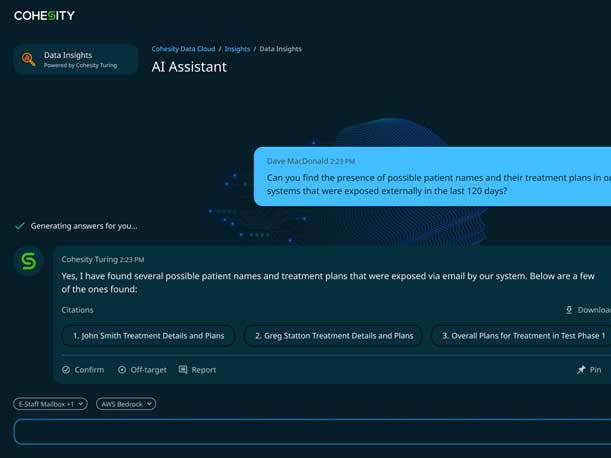Open the AWS Bedrock model dropdown
Viewport: 611px width, 458px height.
tap(126, 404)
